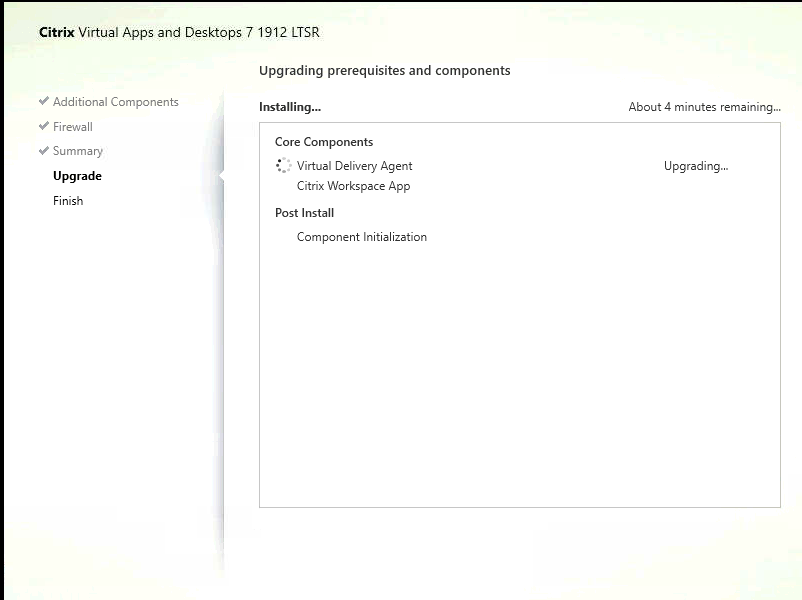
Task: Select the Summary step in sidebar
Action: 78,151
